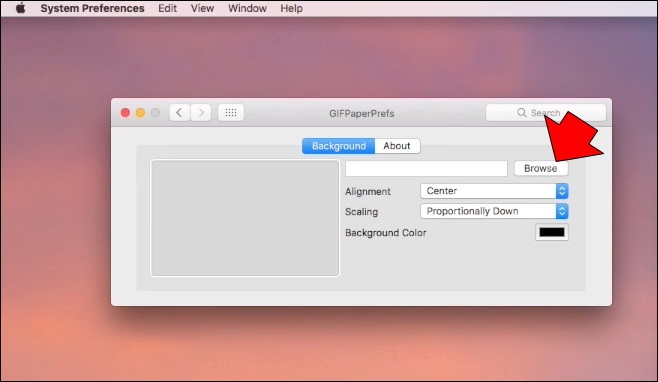Open the Alignment dropdown showing Center
658x382 pixels.
click(494, 191)
